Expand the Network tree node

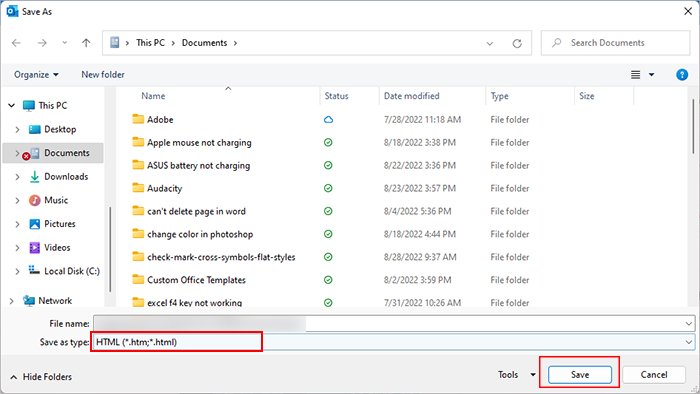(12, 301)
